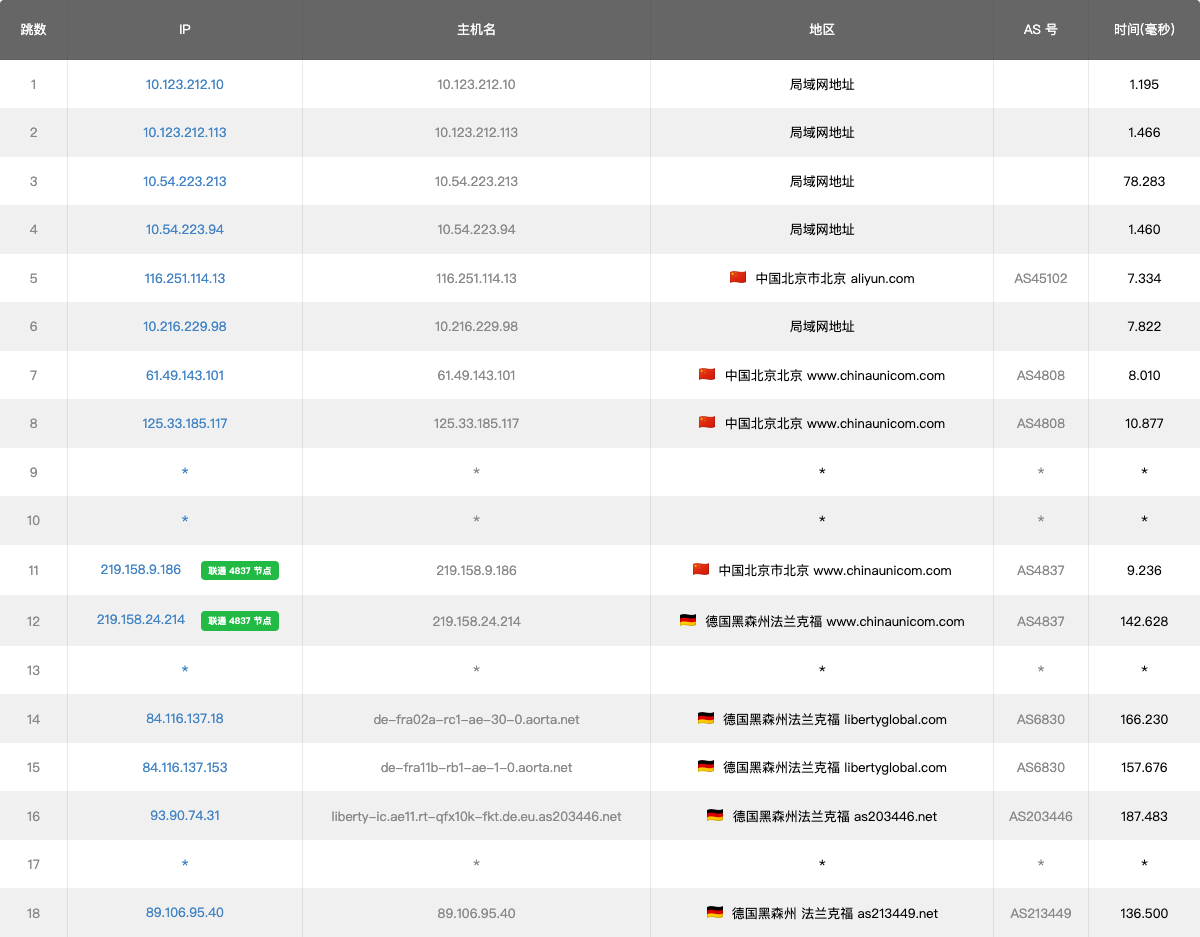
Task: Open IP 219.158.24.214 details
Action: [x=140, y=620]
